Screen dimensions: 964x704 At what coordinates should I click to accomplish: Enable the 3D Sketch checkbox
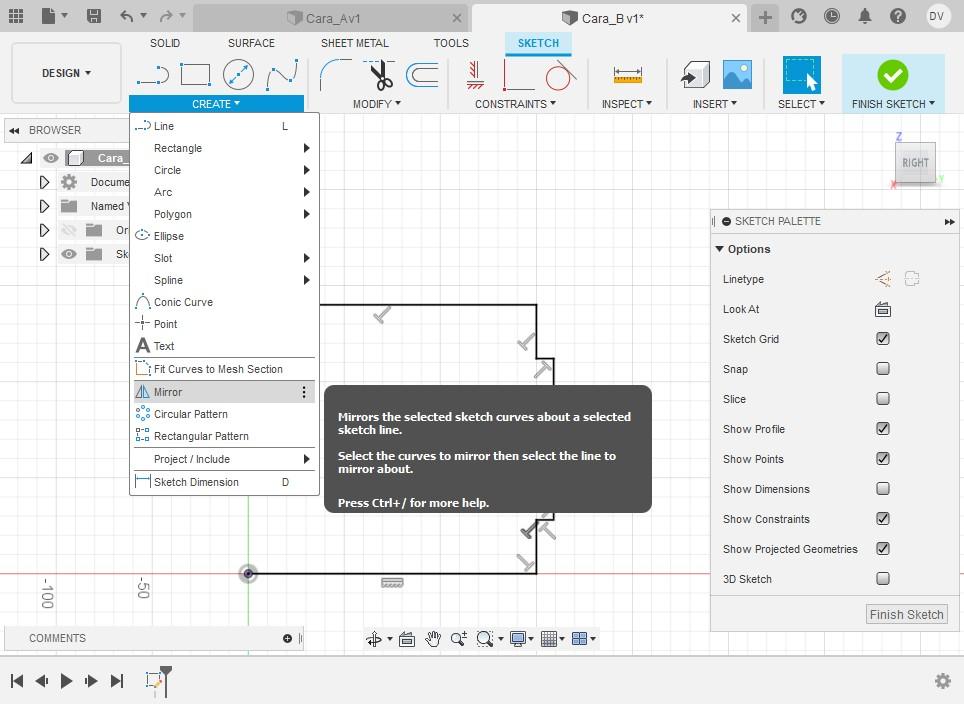(883, 579)
